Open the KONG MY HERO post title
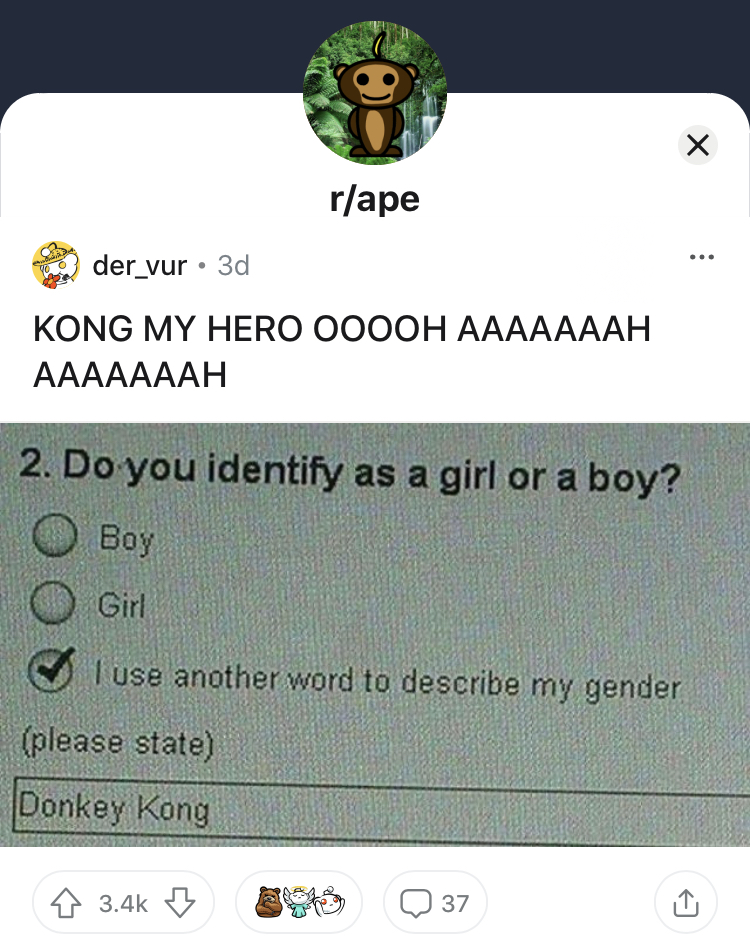The image size is (750, 942). tap(341, 351)
